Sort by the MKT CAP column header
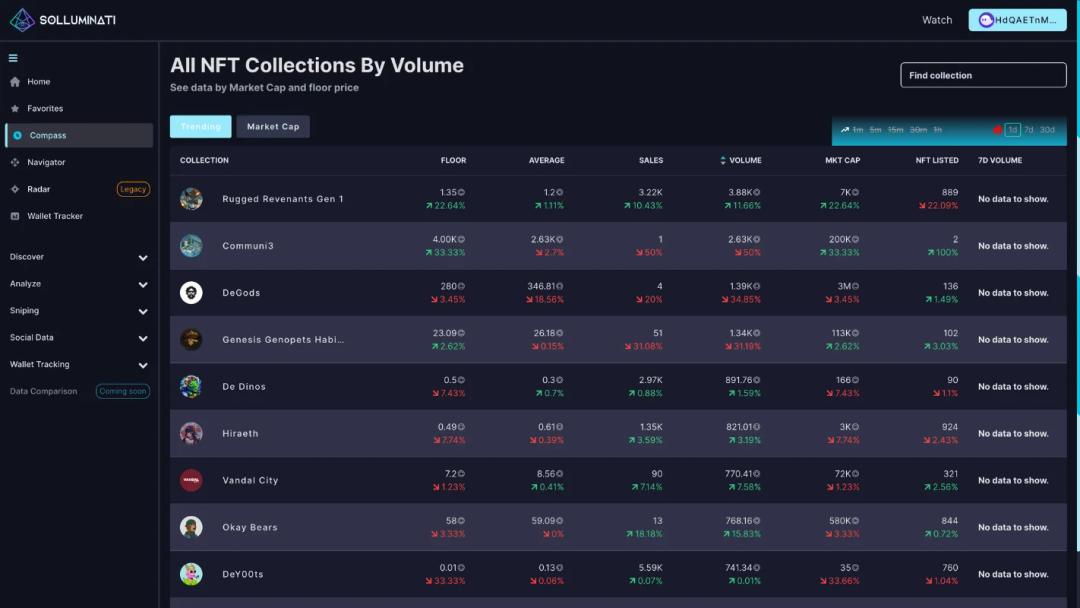This screenshot has height=608, width=1080. [842, 160]
